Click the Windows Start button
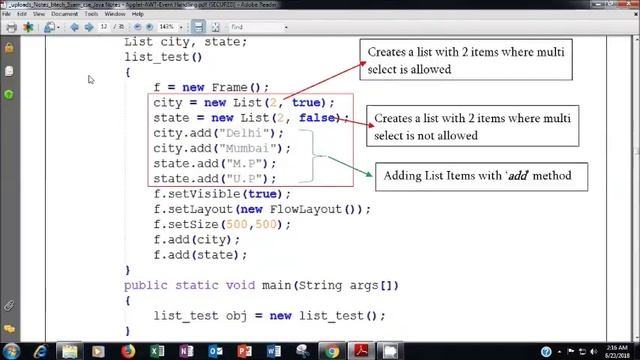The width and height of the screenshot is (640, 360). coord(11,351)
